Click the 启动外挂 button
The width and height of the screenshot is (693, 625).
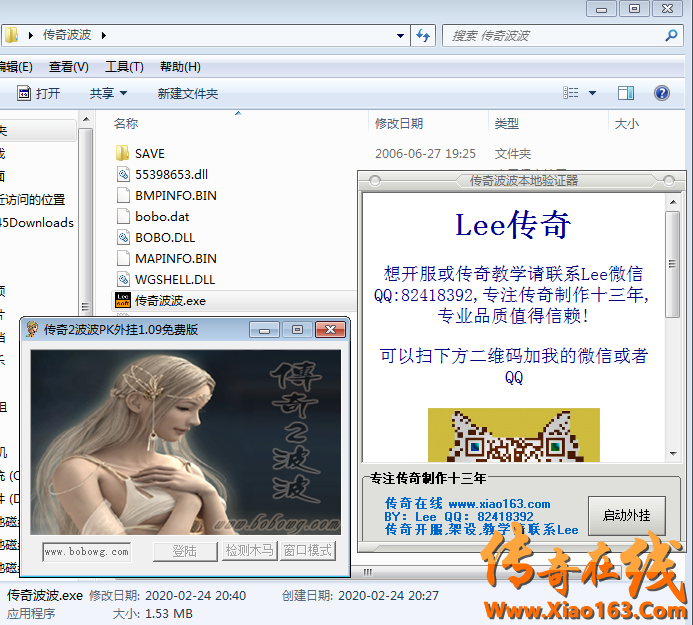[x=626, y=515]
